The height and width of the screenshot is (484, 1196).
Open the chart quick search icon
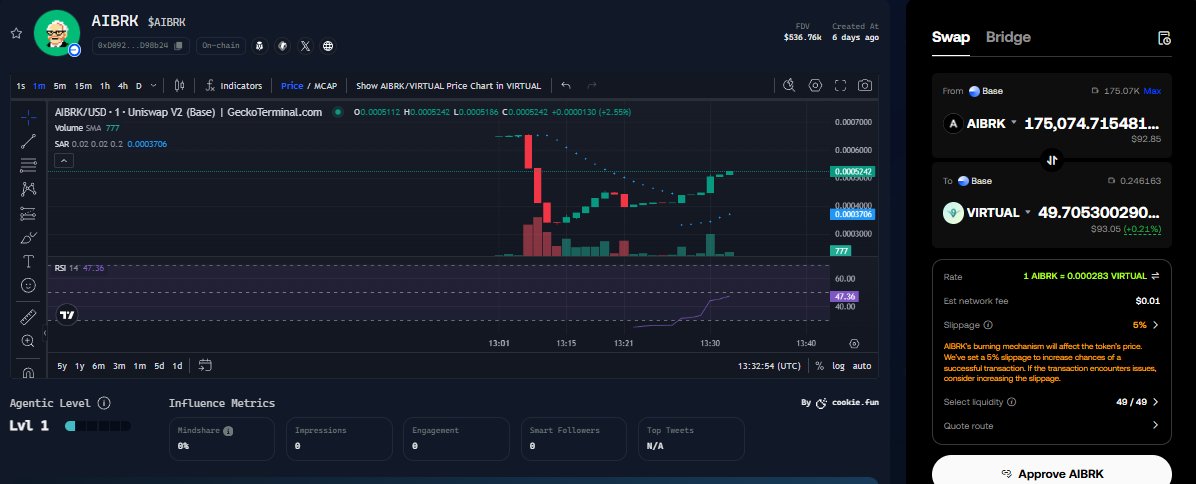coord(789,85)
